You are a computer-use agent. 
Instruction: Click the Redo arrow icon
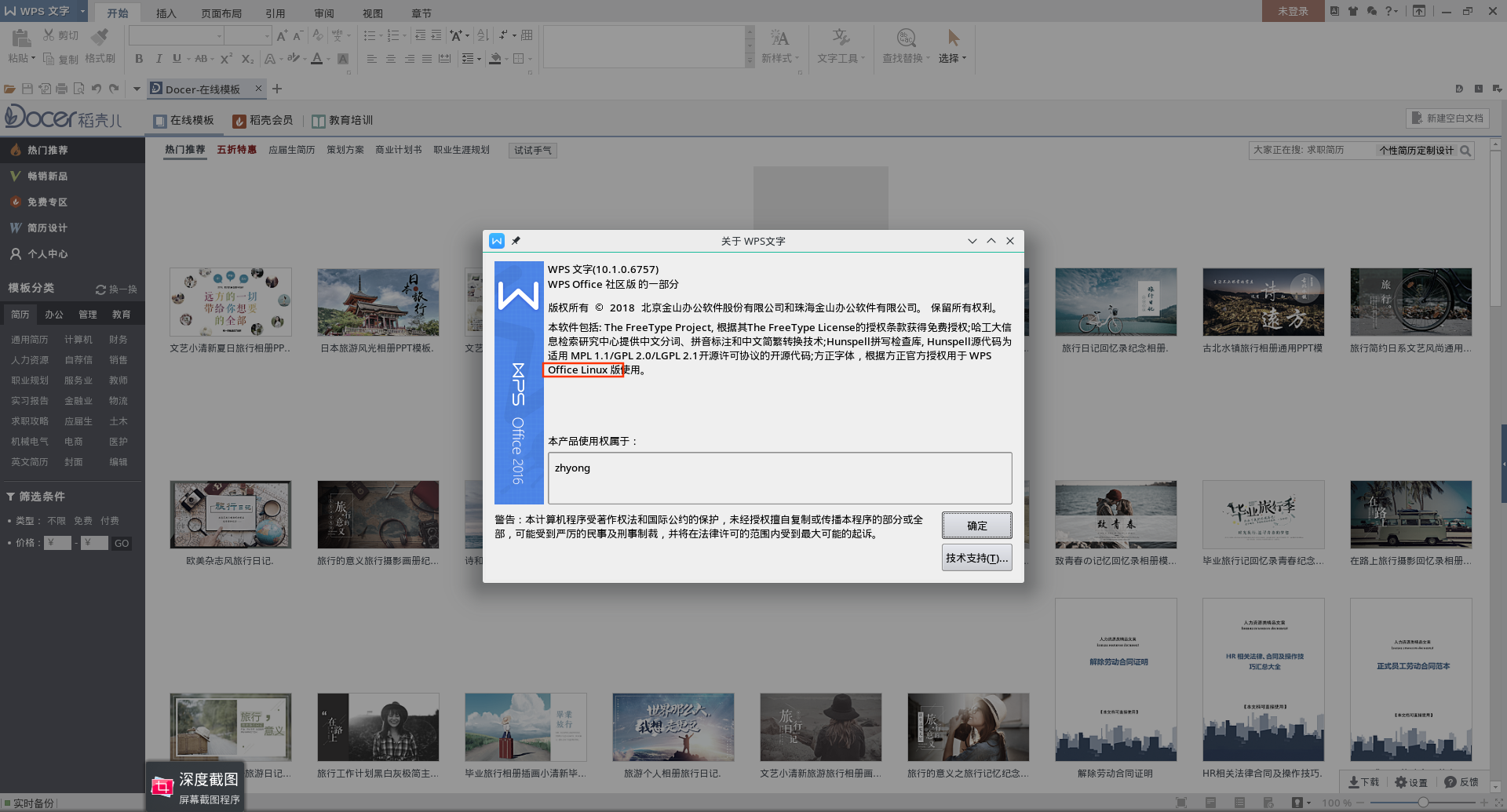coord(114,89)
